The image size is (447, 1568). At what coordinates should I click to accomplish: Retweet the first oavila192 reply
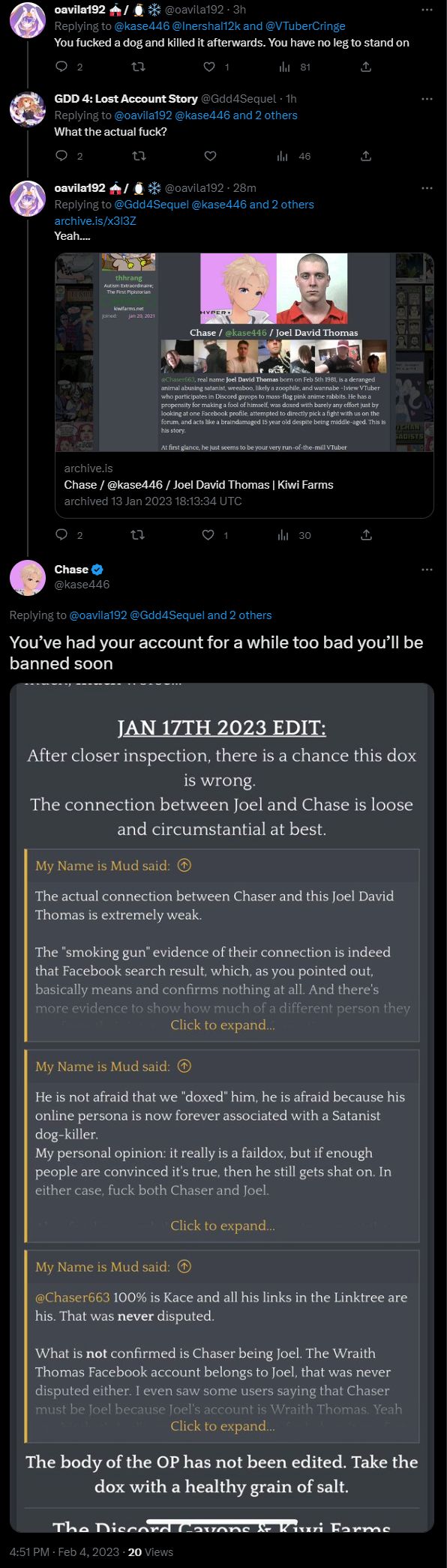coord(139,67)
